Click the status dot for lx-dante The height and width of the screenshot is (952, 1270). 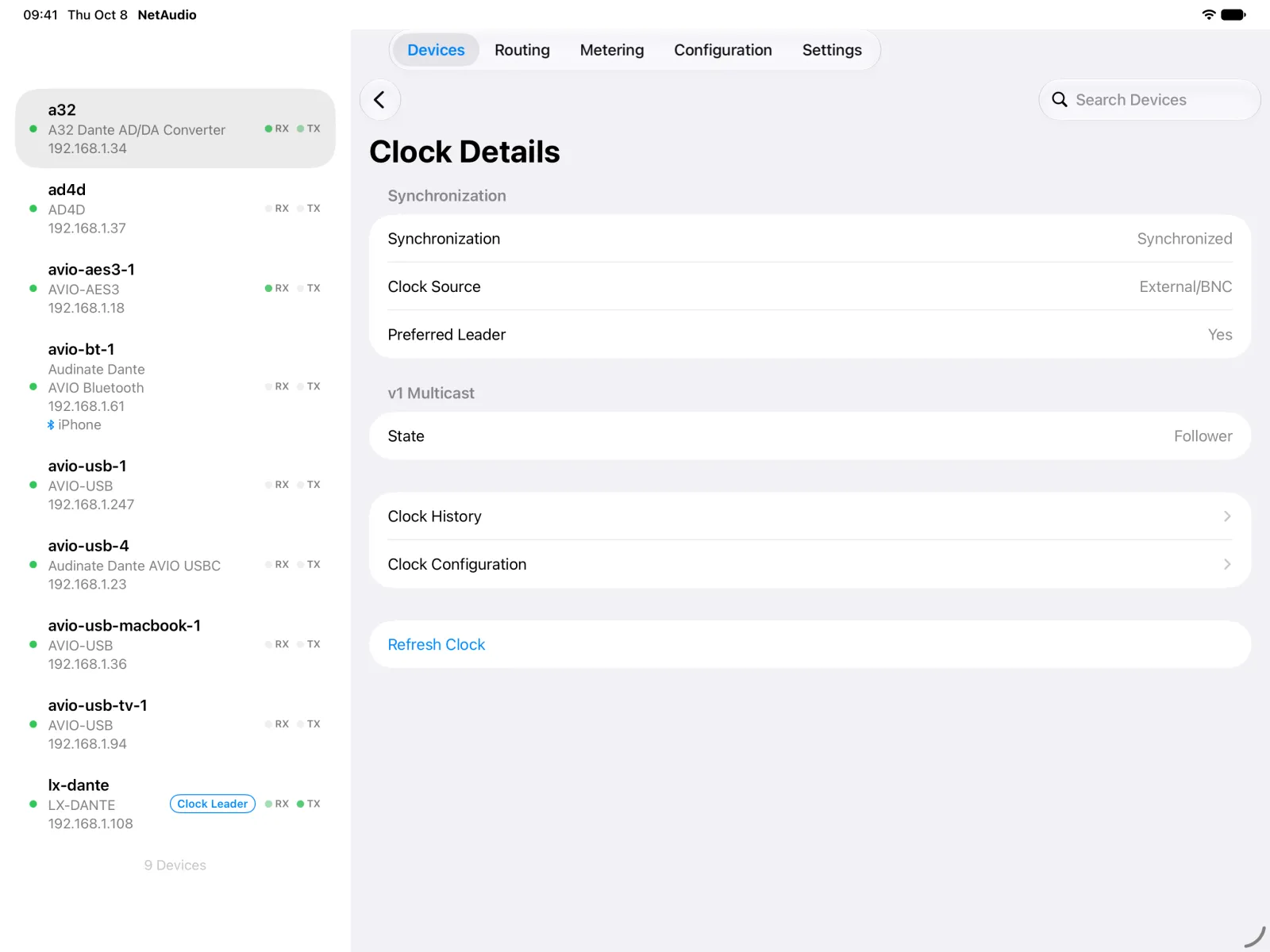(33, 804)
